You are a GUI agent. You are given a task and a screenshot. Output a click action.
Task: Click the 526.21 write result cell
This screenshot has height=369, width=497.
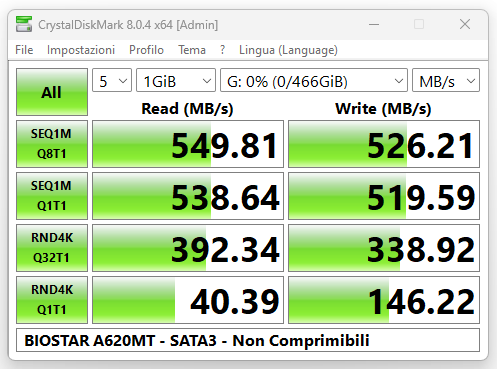[384, 144]
